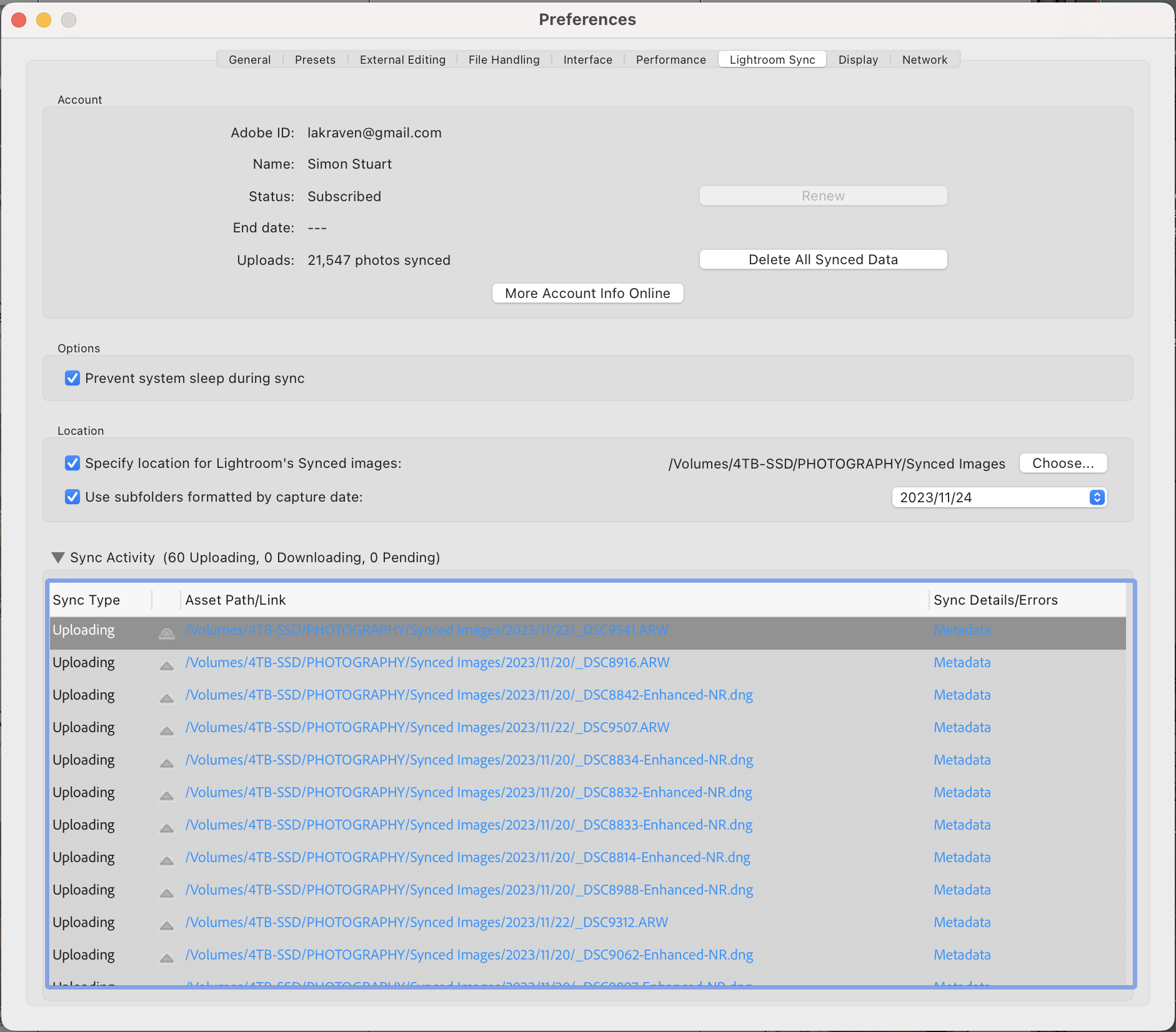Open the _DSC8916.ARW asset path link
Image resolution: width=1176 pixels, height=1032 pixels.
pyautogui.click(x=427, y=662)
